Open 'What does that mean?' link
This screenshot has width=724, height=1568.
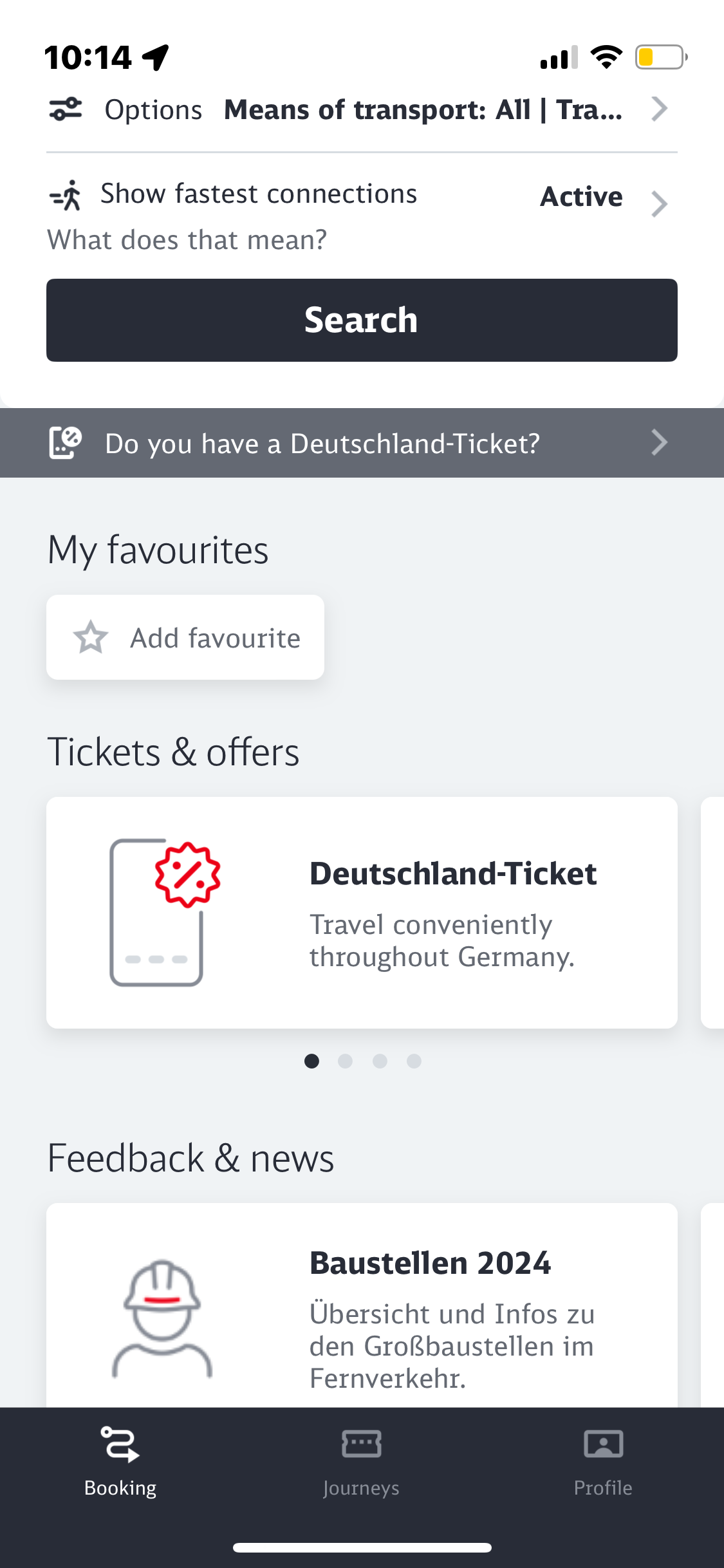click(x=187, y=240)
